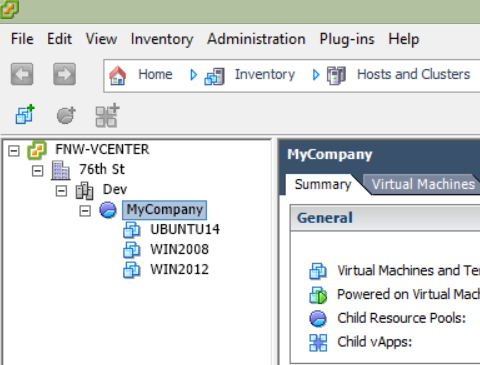
Task: Select the UBUNTU14 virtual machine
Action: pos(185,229)
